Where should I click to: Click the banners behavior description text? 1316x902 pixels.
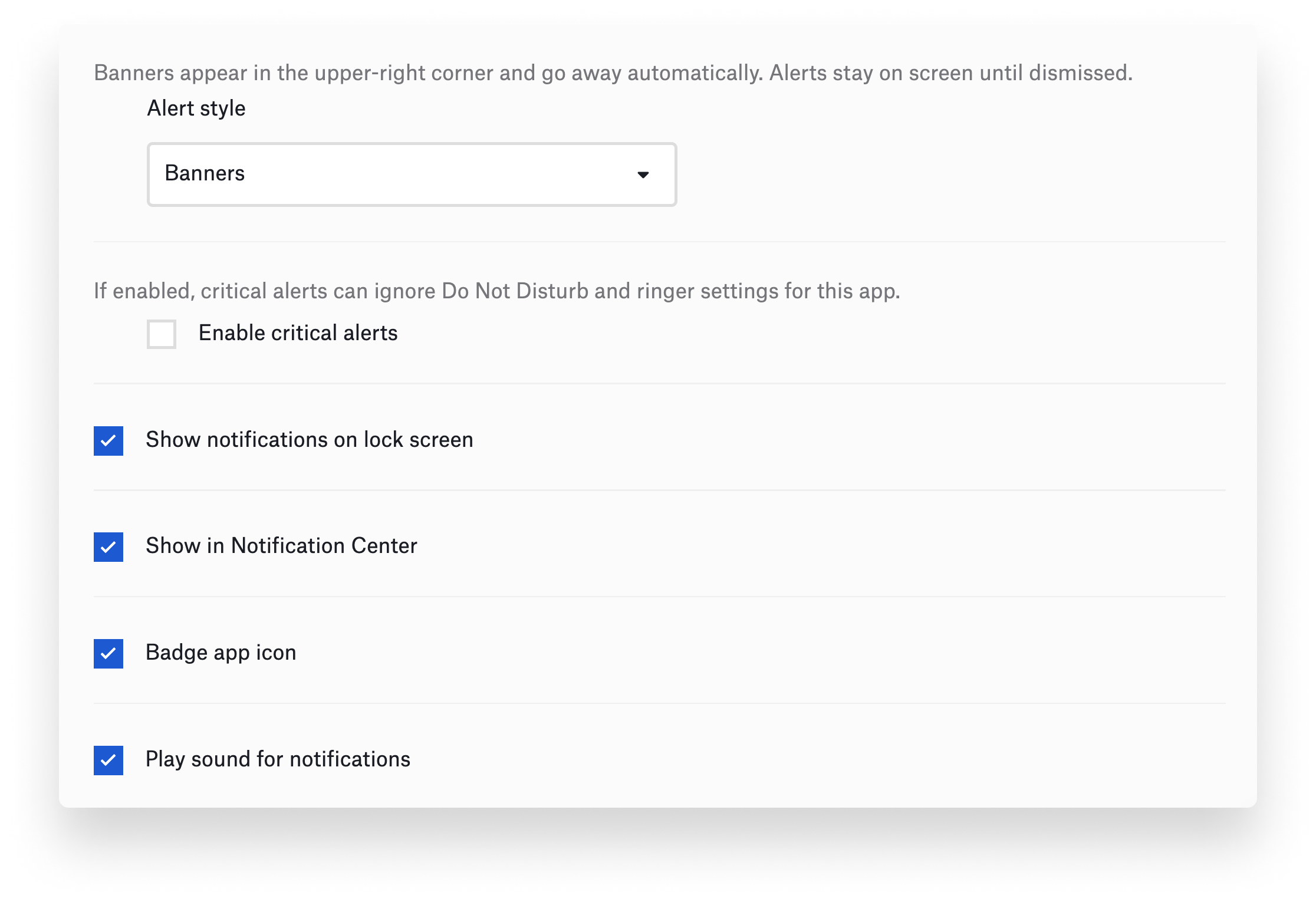[613, 72]
